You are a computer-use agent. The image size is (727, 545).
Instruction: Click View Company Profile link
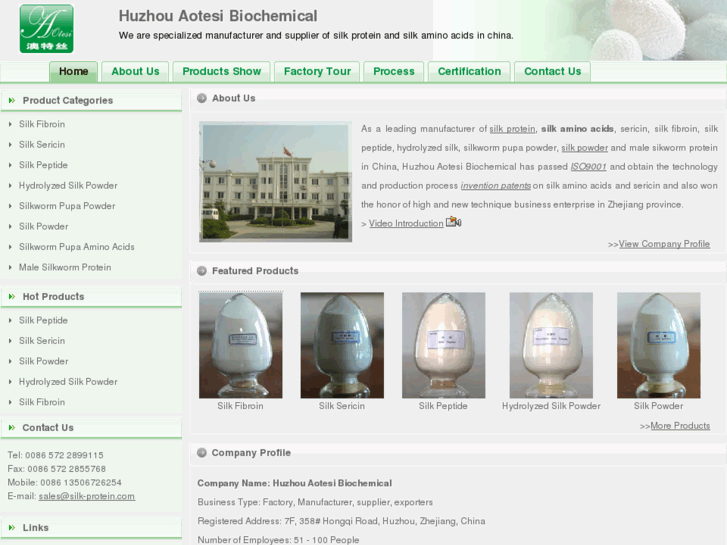tap(664, 244)
